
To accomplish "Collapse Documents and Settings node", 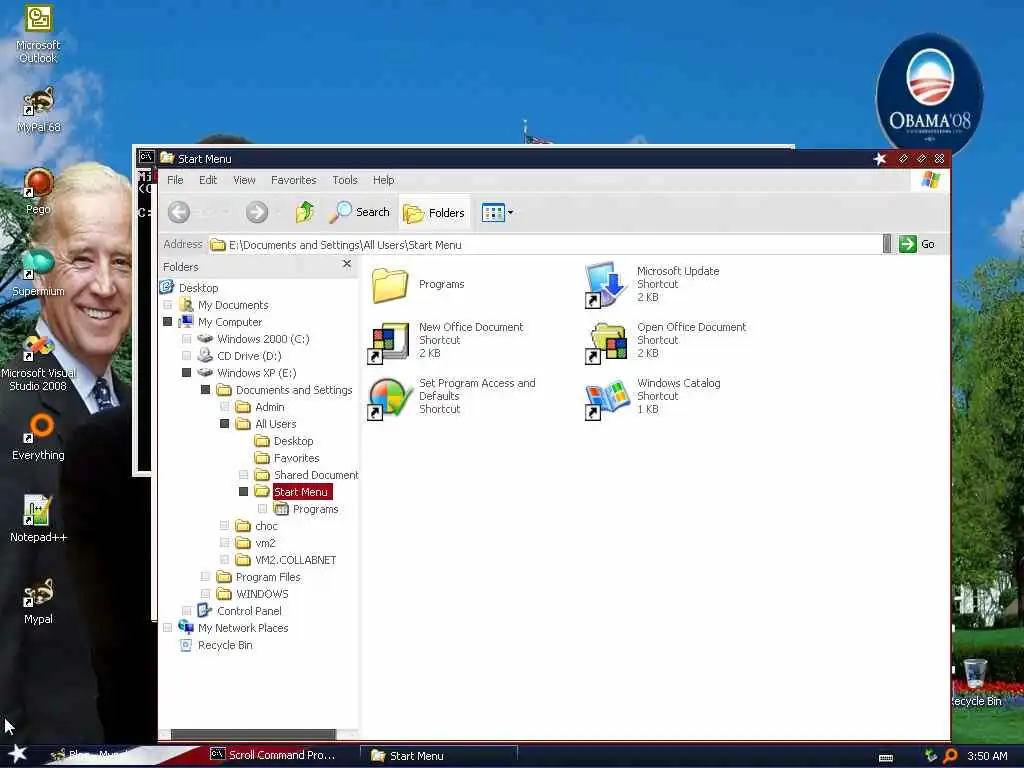I will (206, 390).
